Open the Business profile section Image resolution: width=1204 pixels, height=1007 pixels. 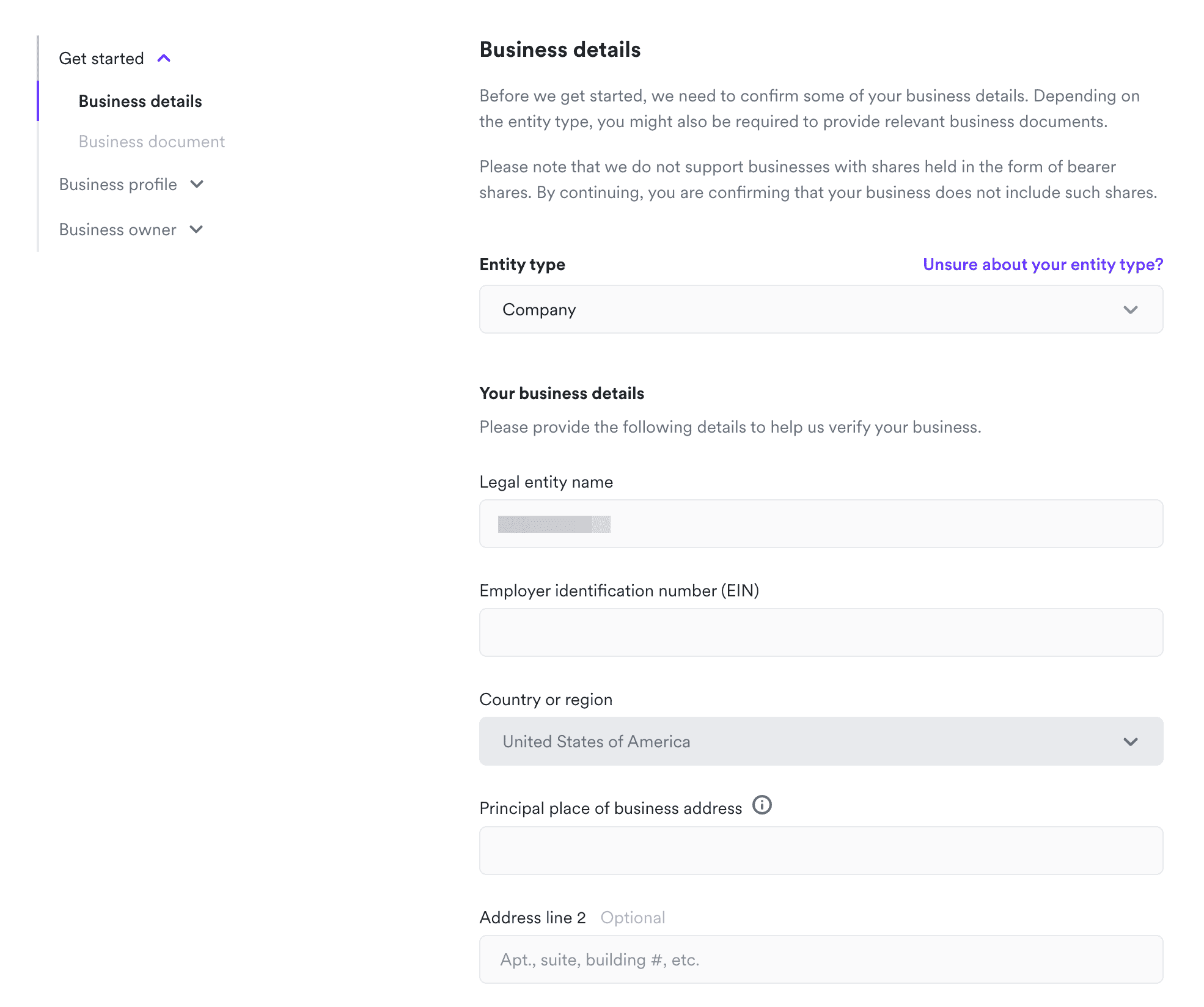point(118,185)
